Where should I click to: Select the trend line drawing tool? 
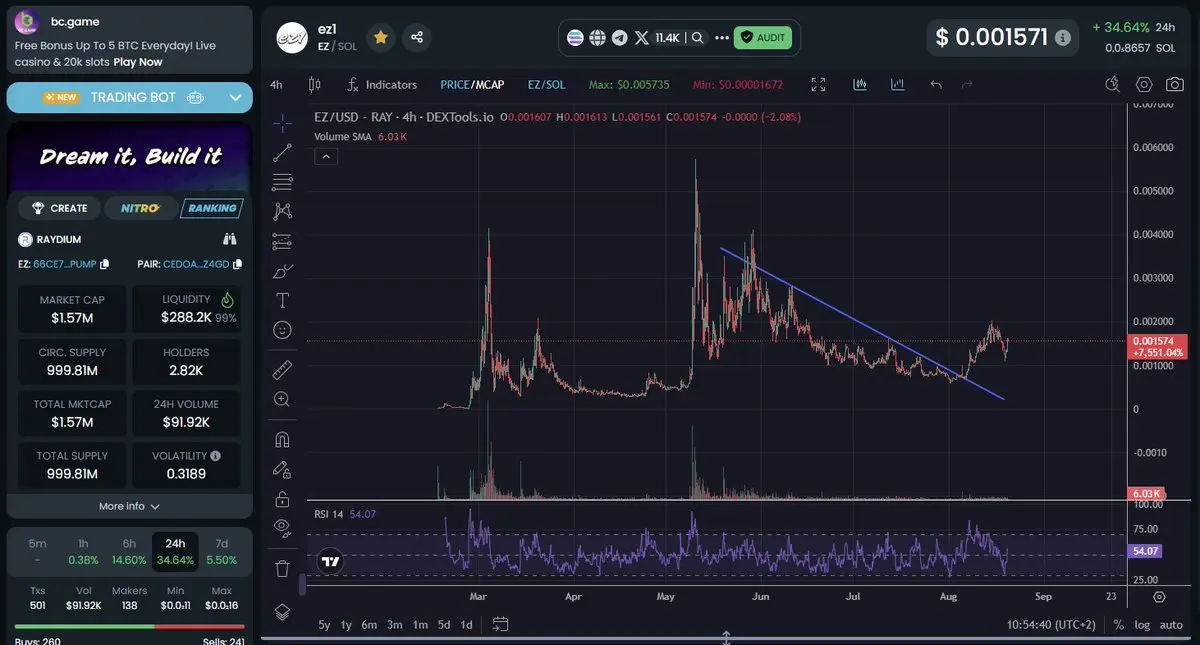(282, 152)
